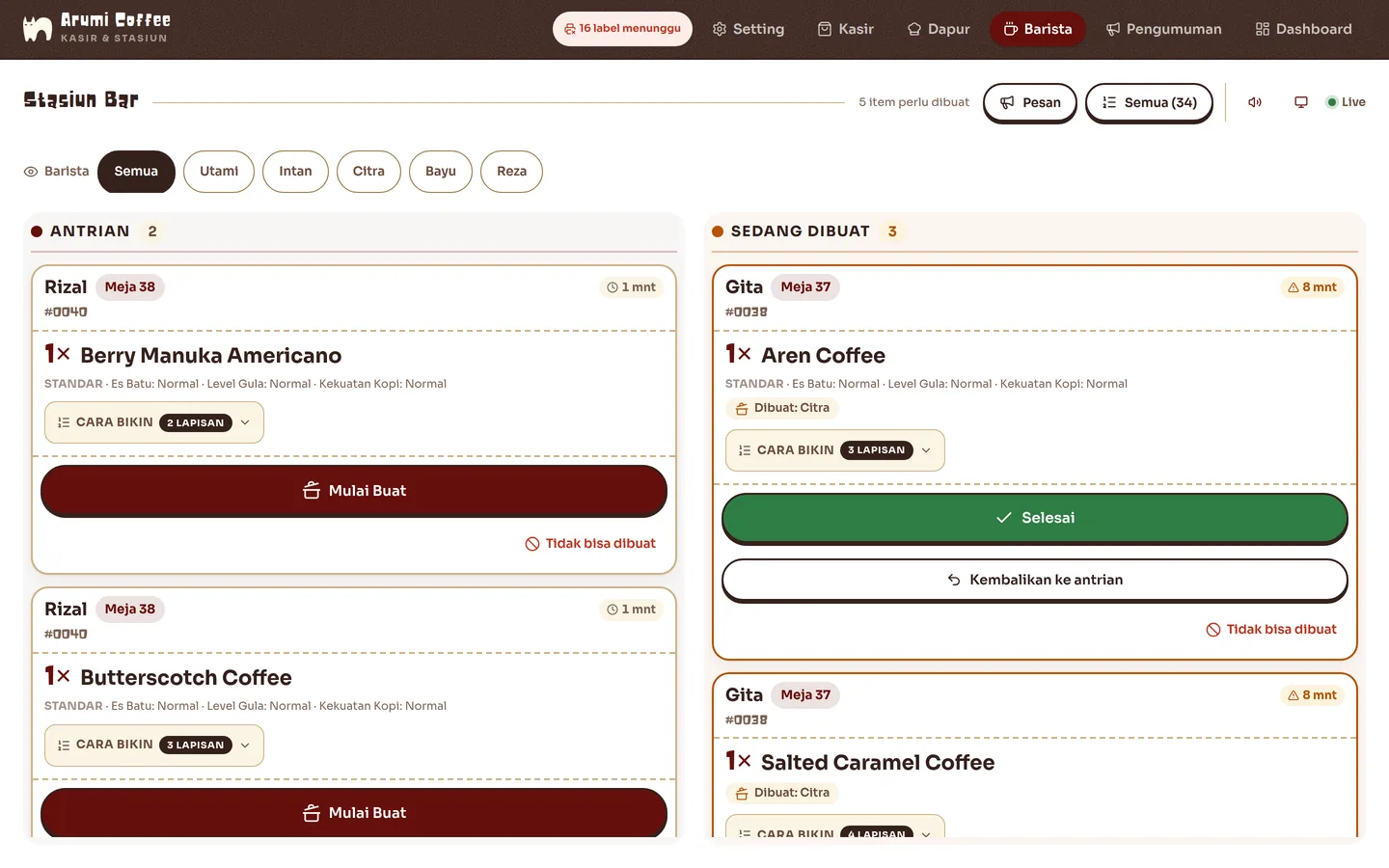This screenshot has width=1389, height=868.
Task: Click Dibuat: Citra label on Salted Caramel Coffee
Action: click(782, 794)
